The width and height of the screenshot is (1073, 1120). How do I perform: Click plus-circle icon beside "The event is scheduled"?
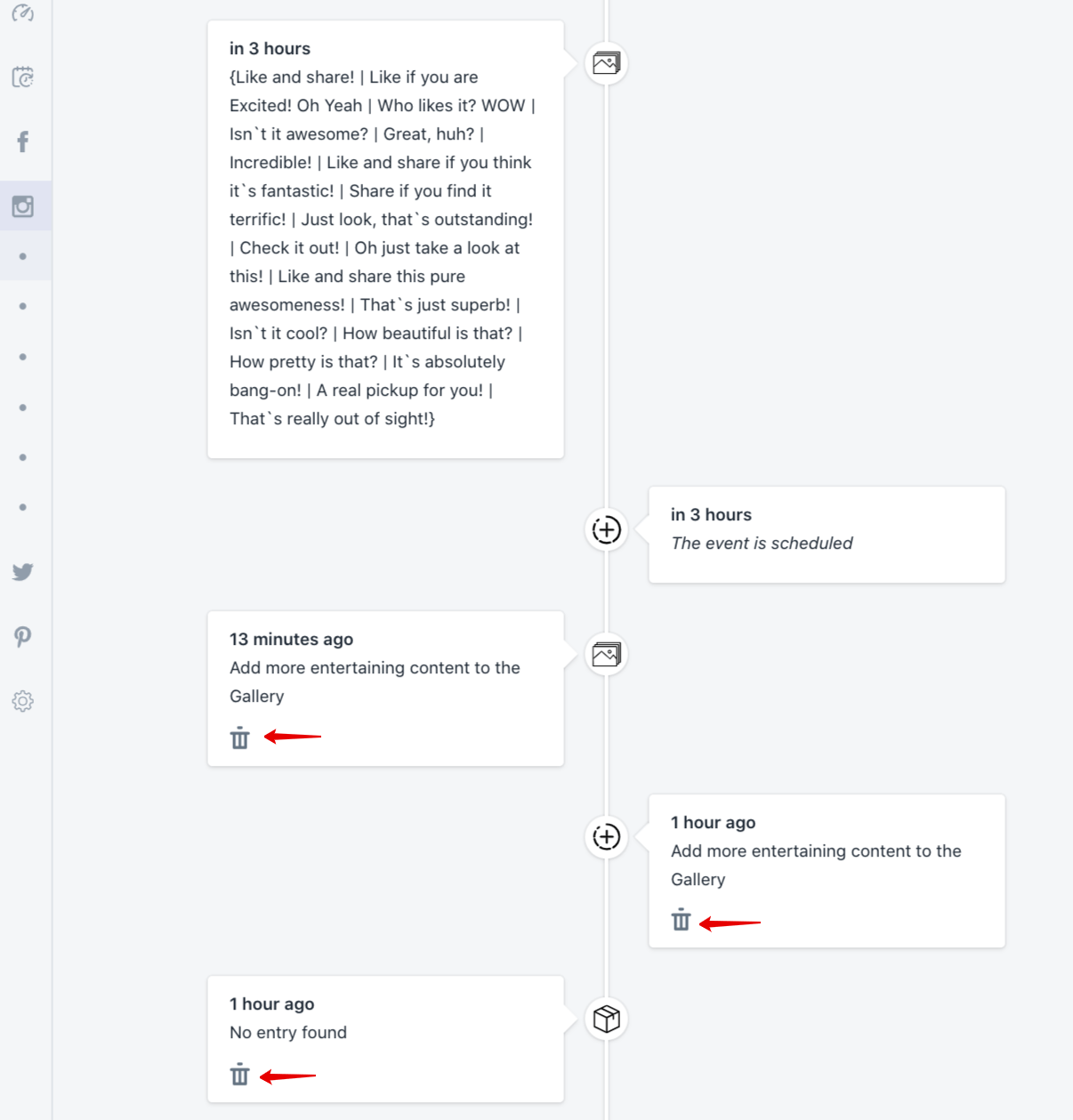tap(607, 530)
